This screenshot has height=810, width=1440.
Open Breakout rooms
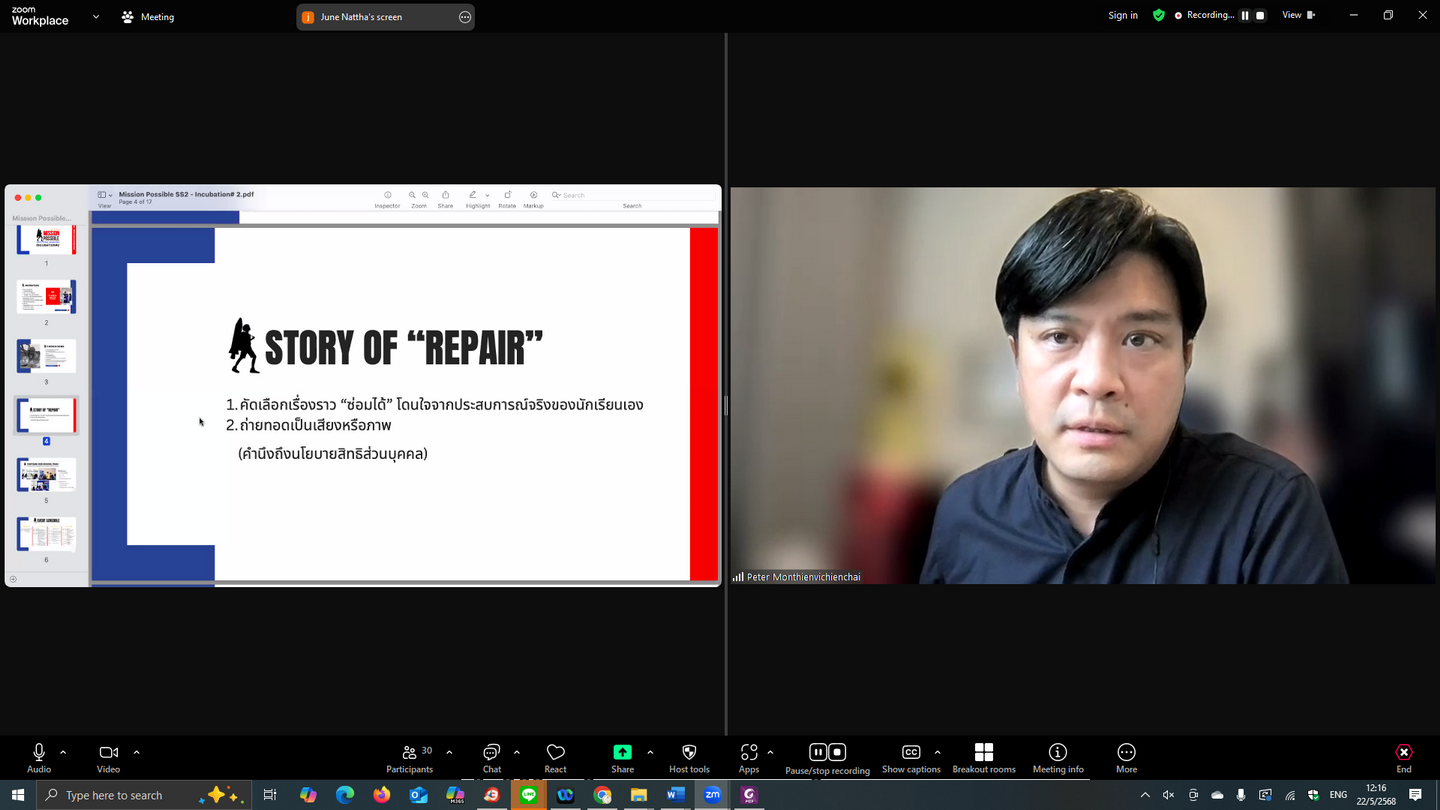click(x=983, y=758)
